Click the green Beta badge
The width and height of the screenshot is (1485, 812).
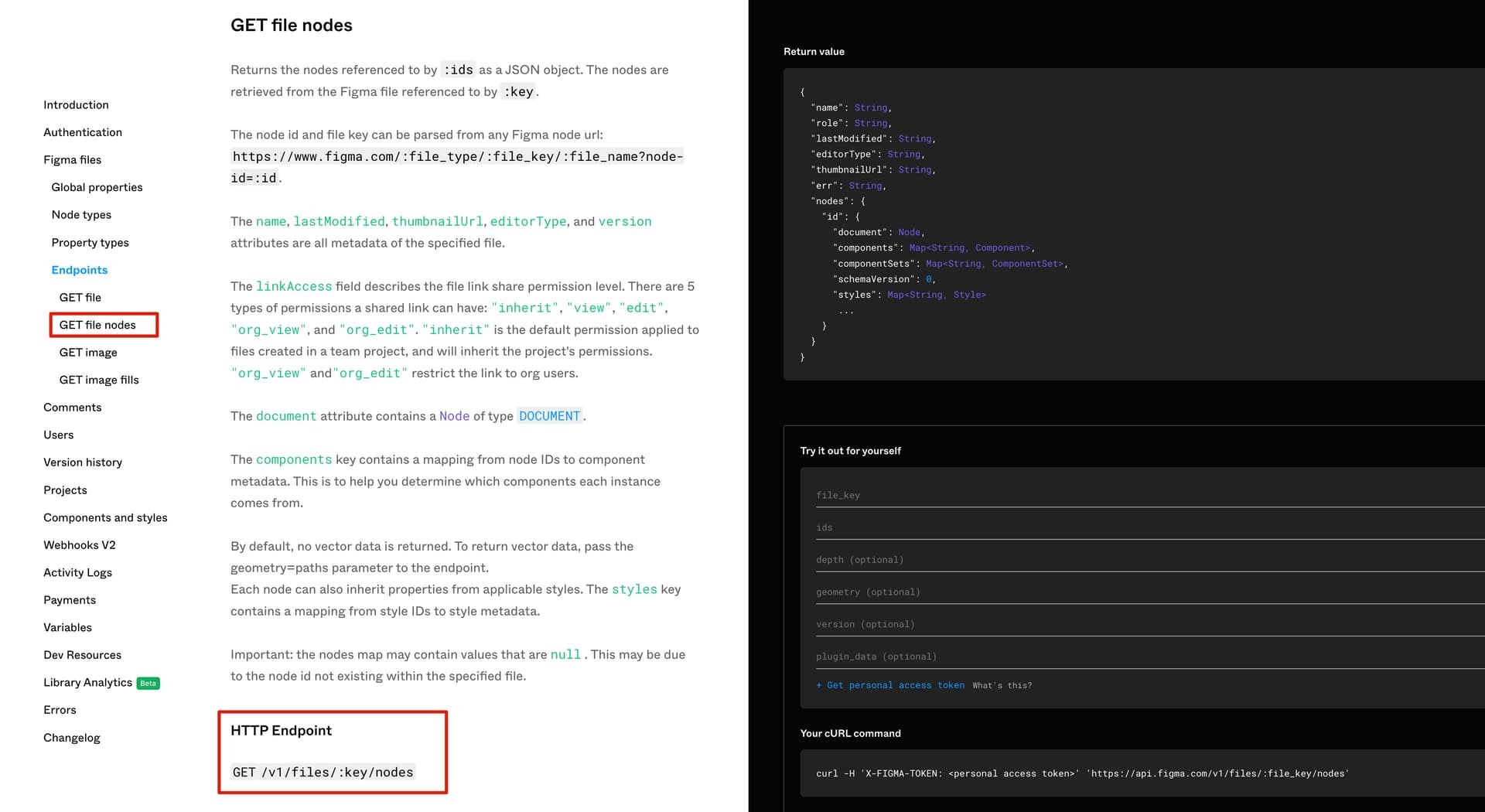click(x=148, y=683)
